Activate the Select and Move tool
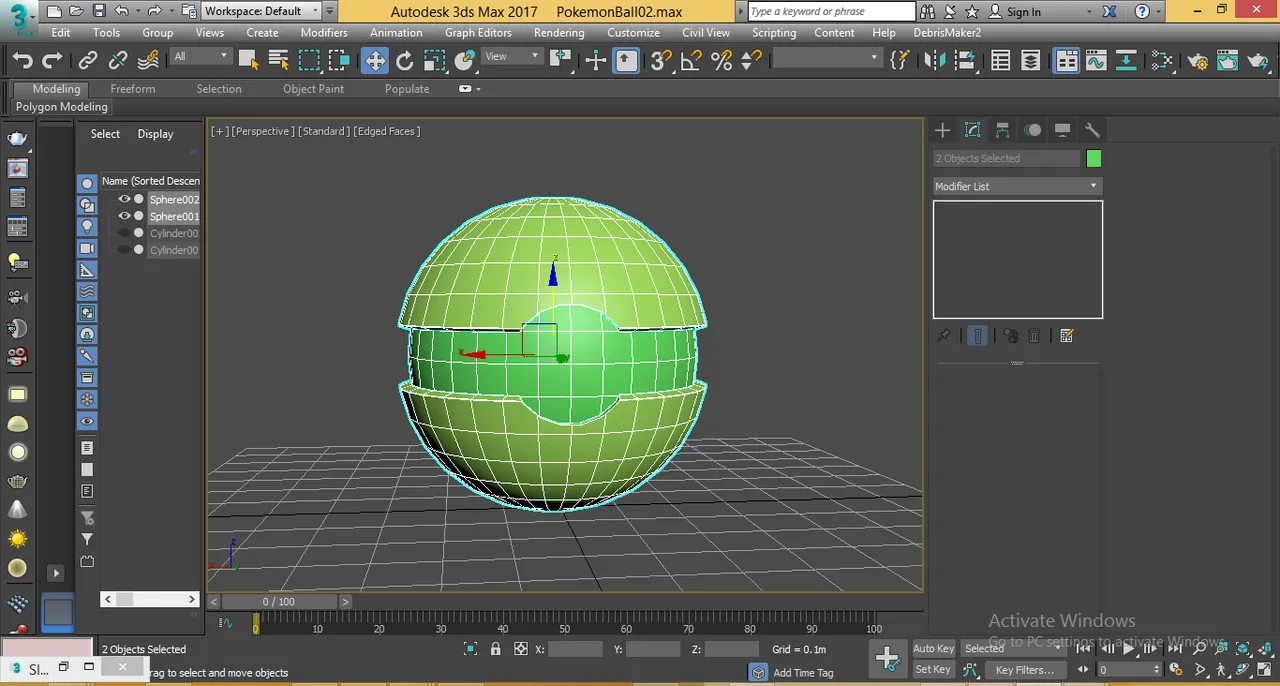Image resolution: width=1280 pixels, height=686 pixels. coord(375,61)
